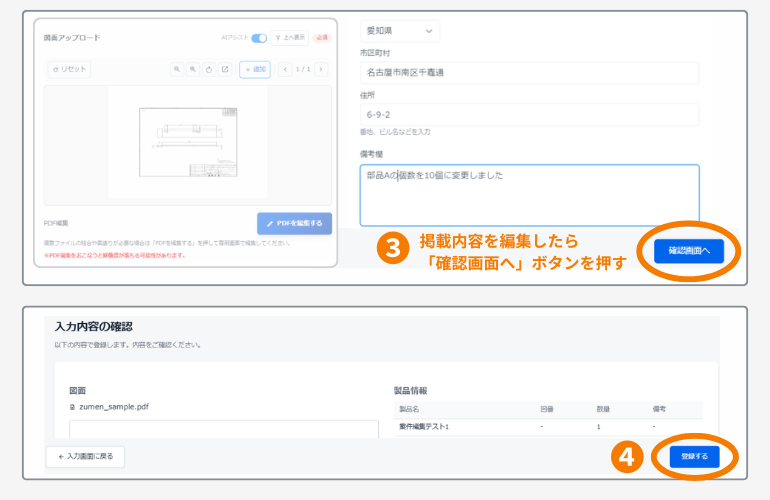This screenshot has width=770, height=500.
Task: Click the 必須 required badge
Action: pos(322,38)
